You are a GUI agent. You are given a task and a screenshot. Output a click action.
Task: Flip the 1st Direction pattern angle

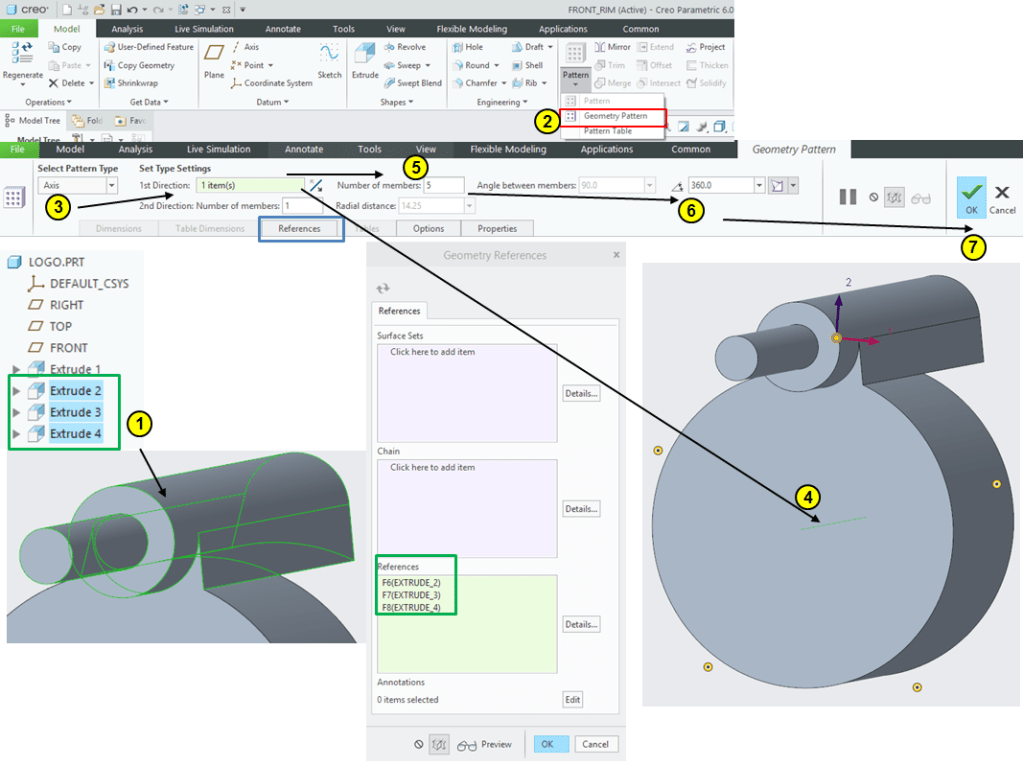[x=316, y=185]
